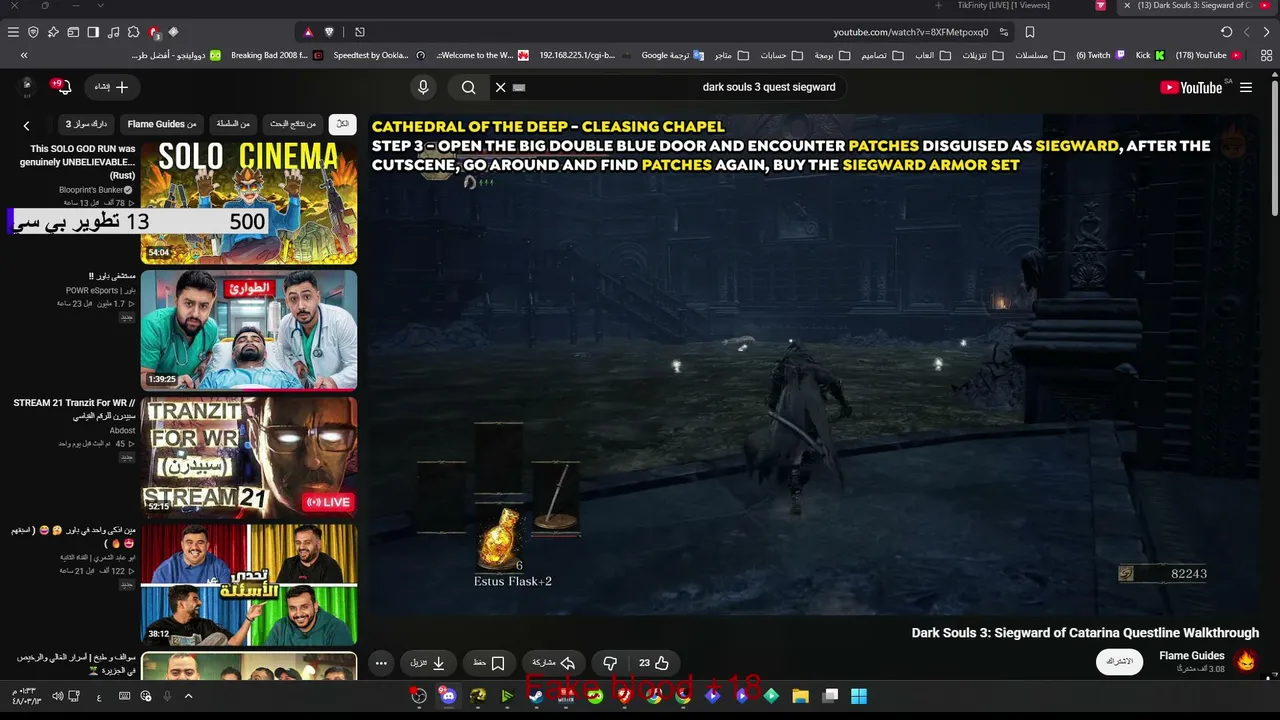Screen dimensions: 1280x720
Task: Open more actions under the video
Action: (381, 663)
